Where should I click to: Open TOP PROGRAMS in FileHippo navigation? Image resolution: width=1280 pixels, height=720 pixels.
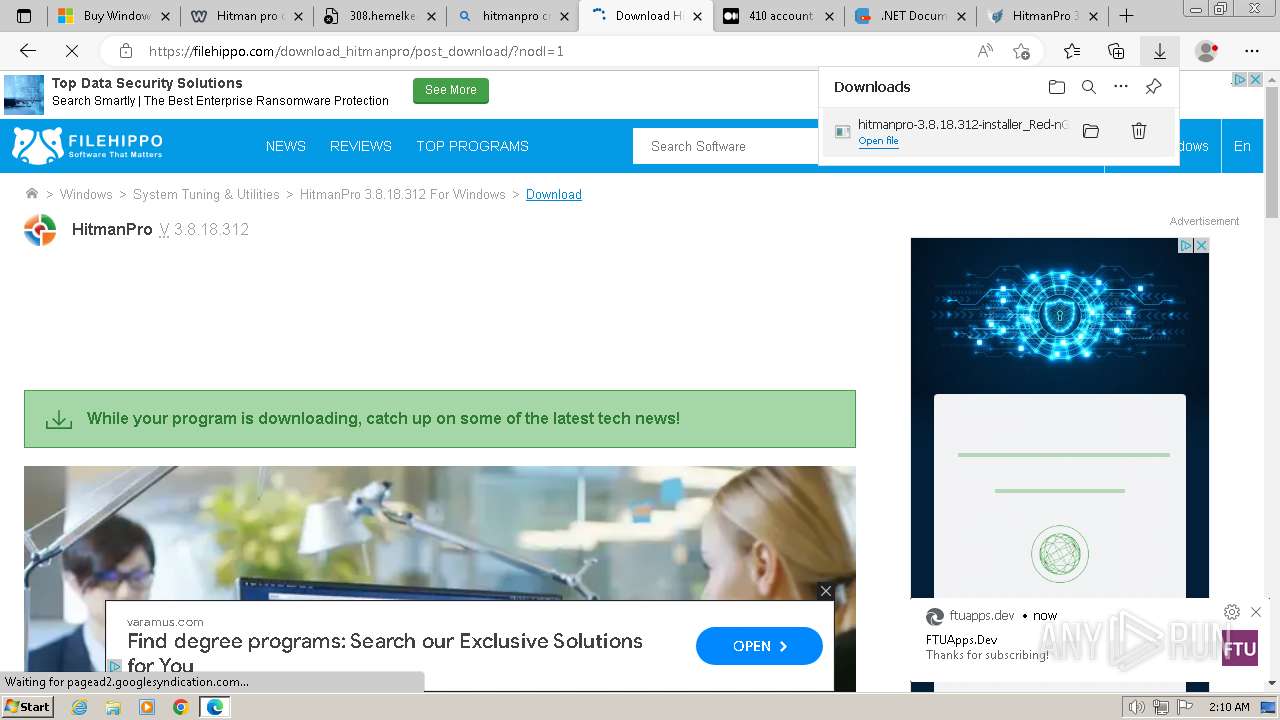472,146
